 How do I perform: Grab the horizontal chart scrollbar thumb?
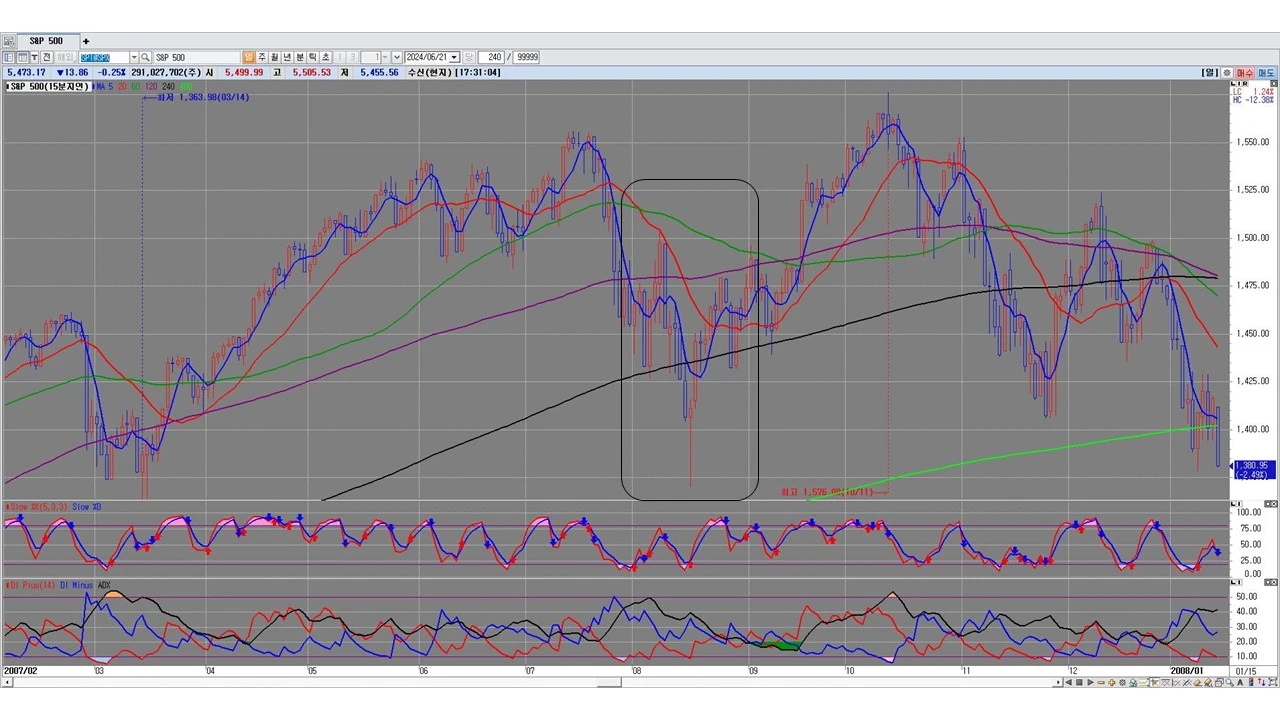tap(609, 682)
